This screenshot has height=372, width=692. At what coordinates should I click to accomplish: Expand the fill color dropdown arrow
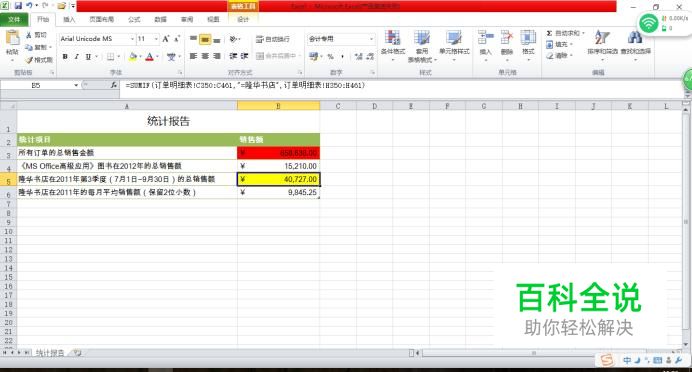tap(140, 56)
